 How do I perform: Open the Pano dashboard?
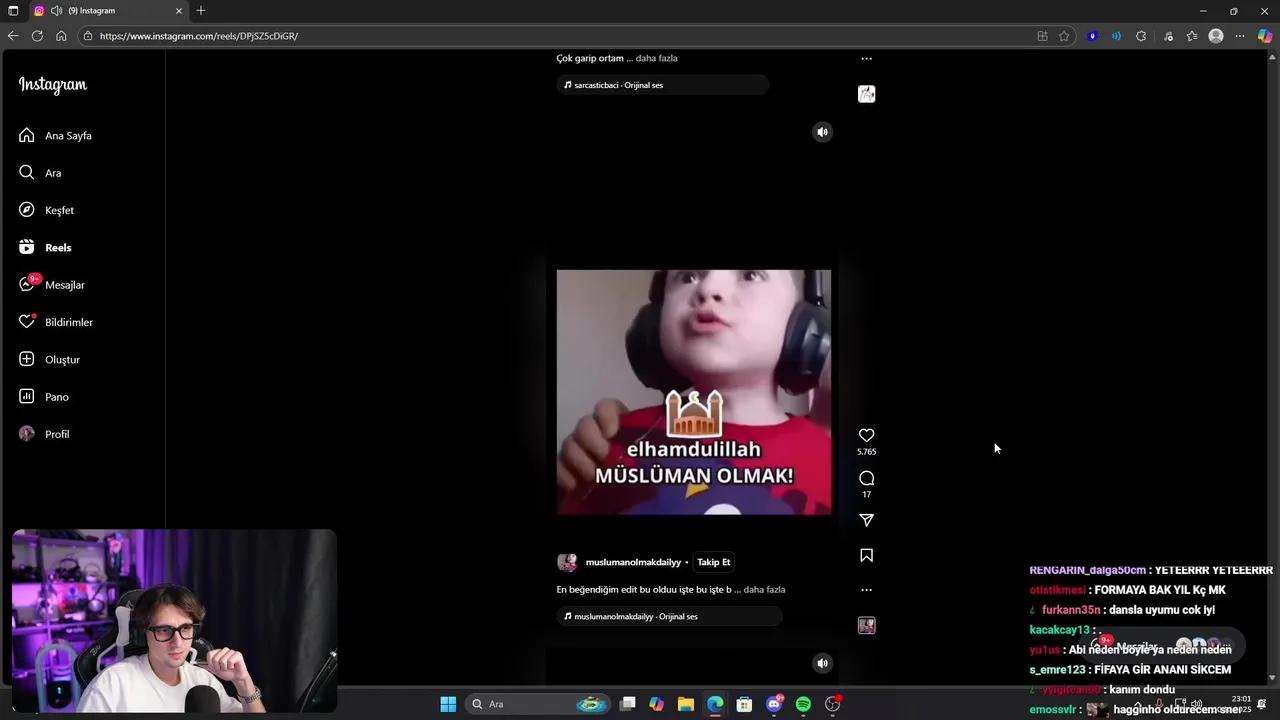[43, 397]
